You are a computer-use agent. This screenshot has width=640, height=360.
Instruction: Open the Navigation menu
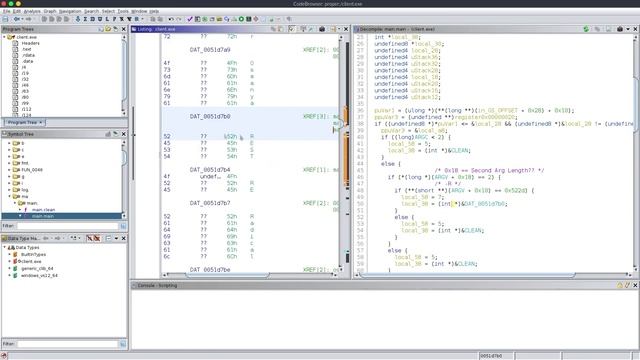point(70,11)
